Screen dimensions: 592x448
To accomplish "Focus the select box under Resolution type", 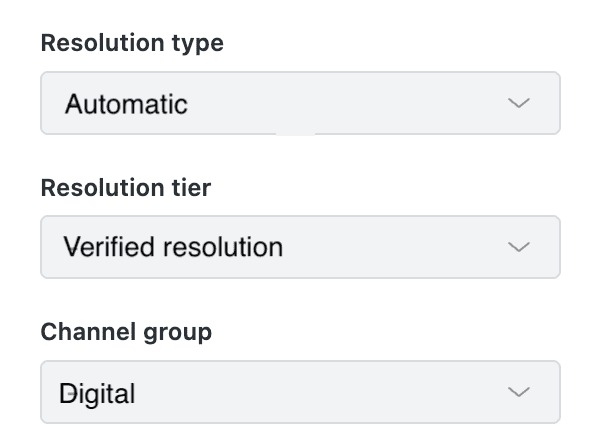I will coord(300,103).
